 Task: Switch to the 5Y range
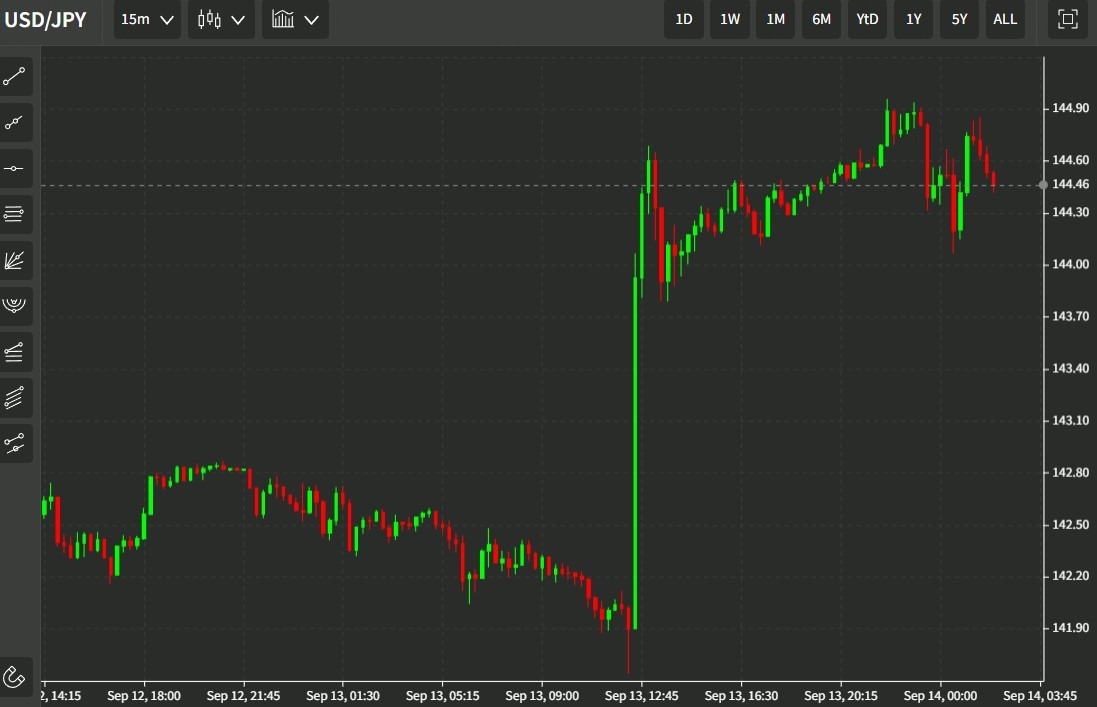959,19
